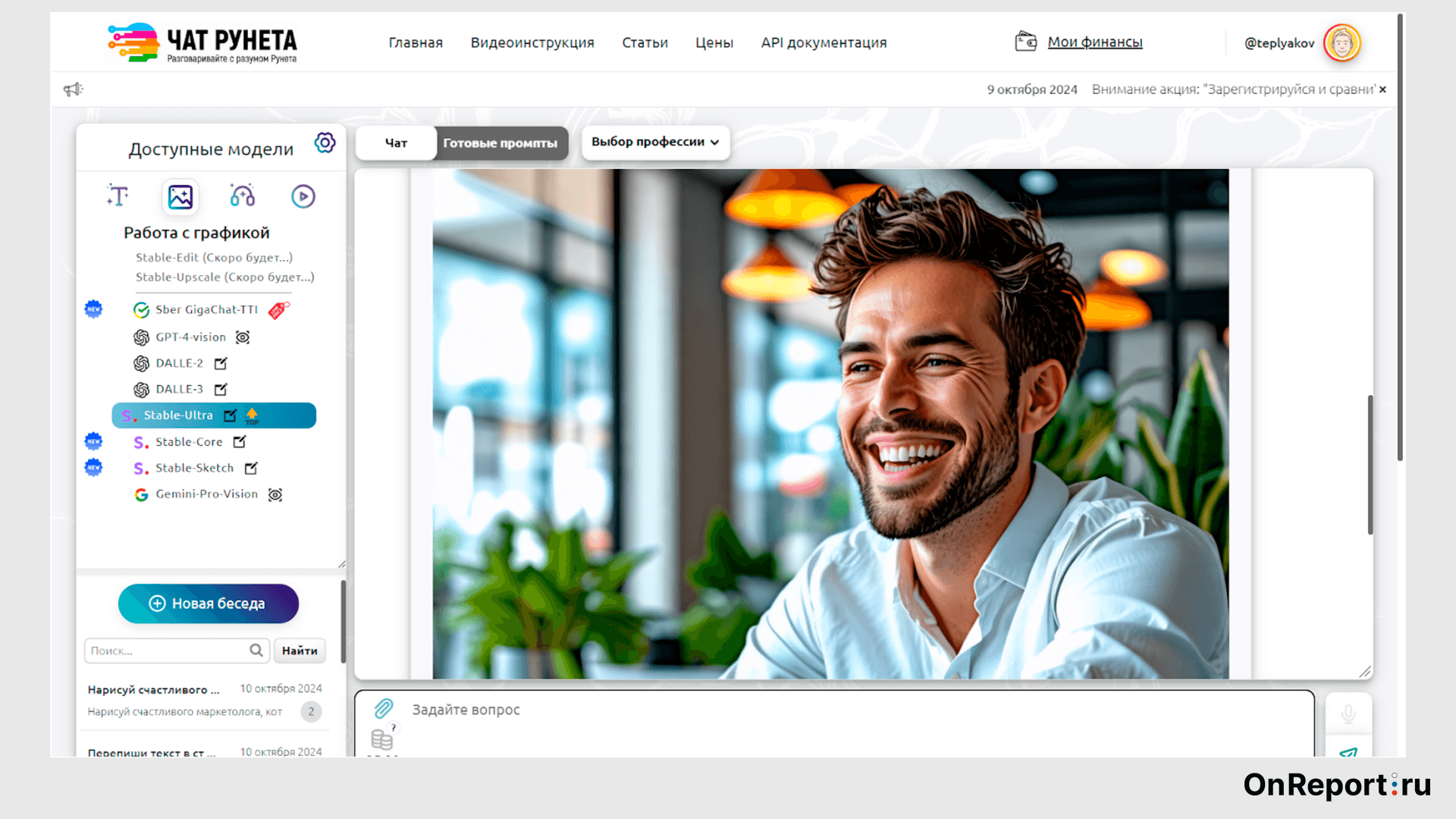
Task: Select the DALLE-3 model
Action: pyautogui.click(x=179, y=389)
